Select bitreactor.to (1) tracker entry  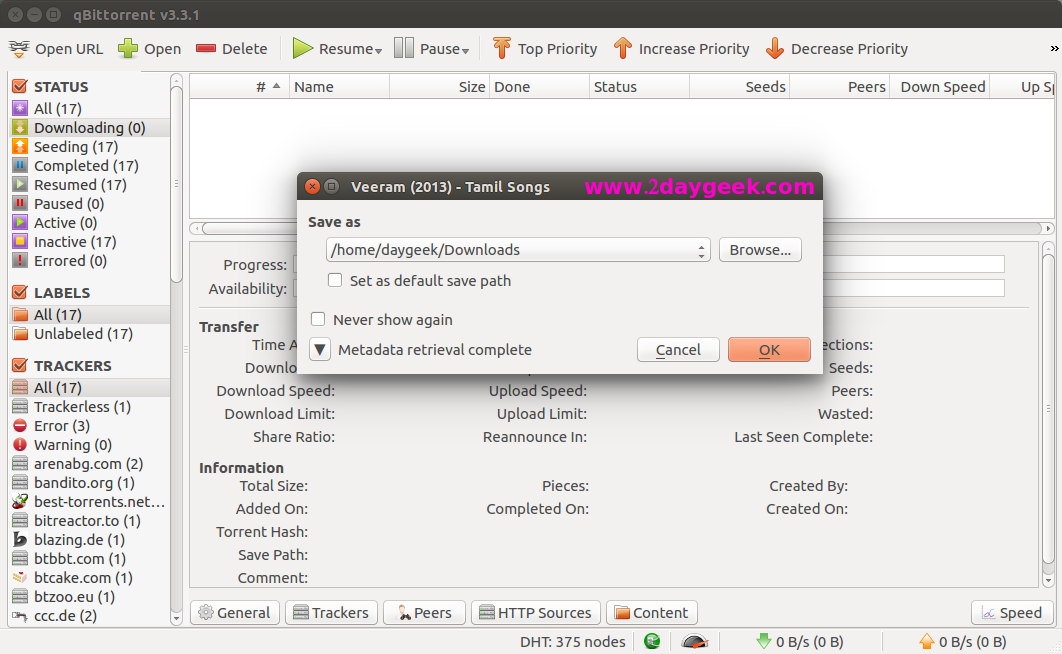(89, 521)
